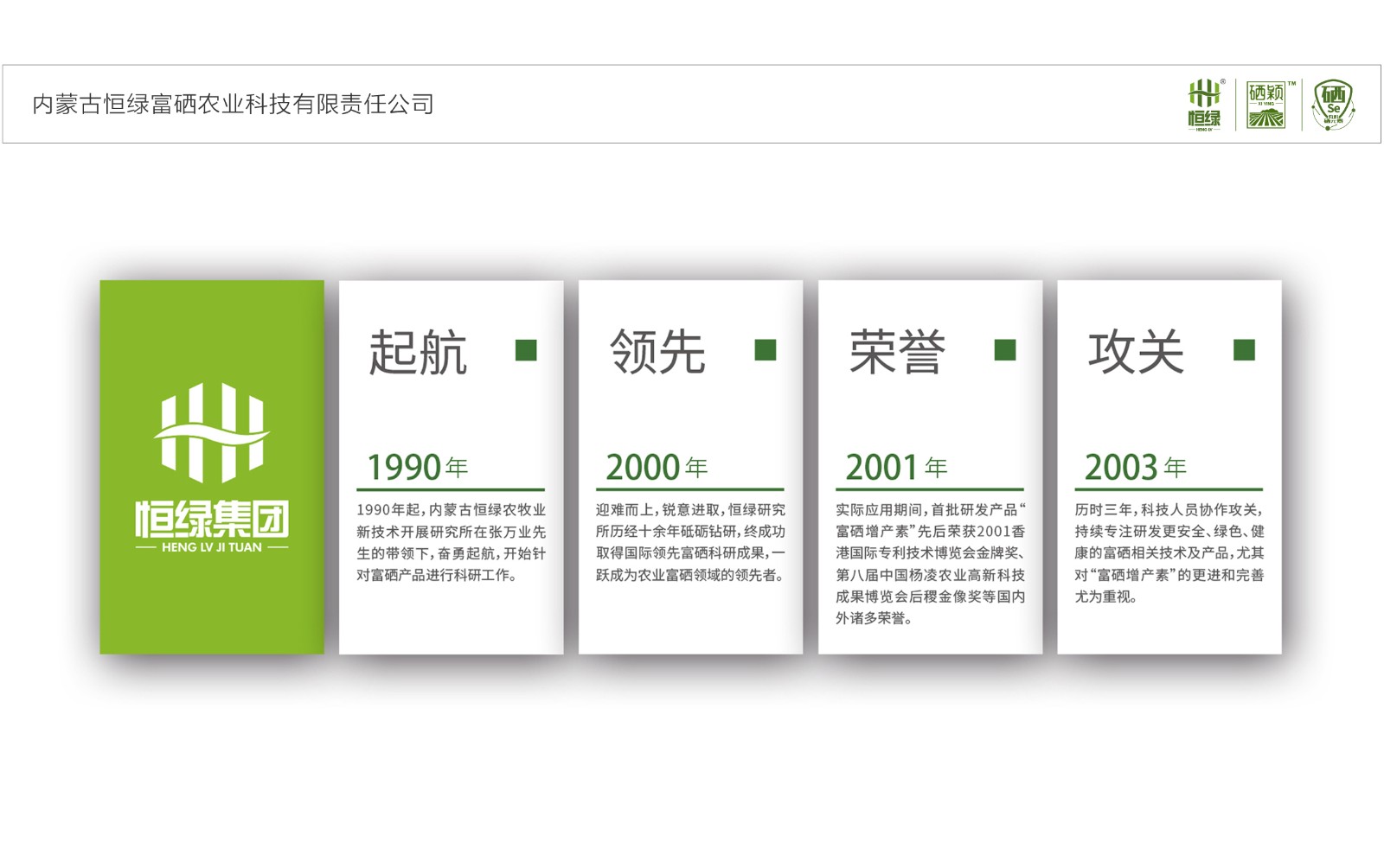Click the 起航 card heading

click(x=418, y=353)
